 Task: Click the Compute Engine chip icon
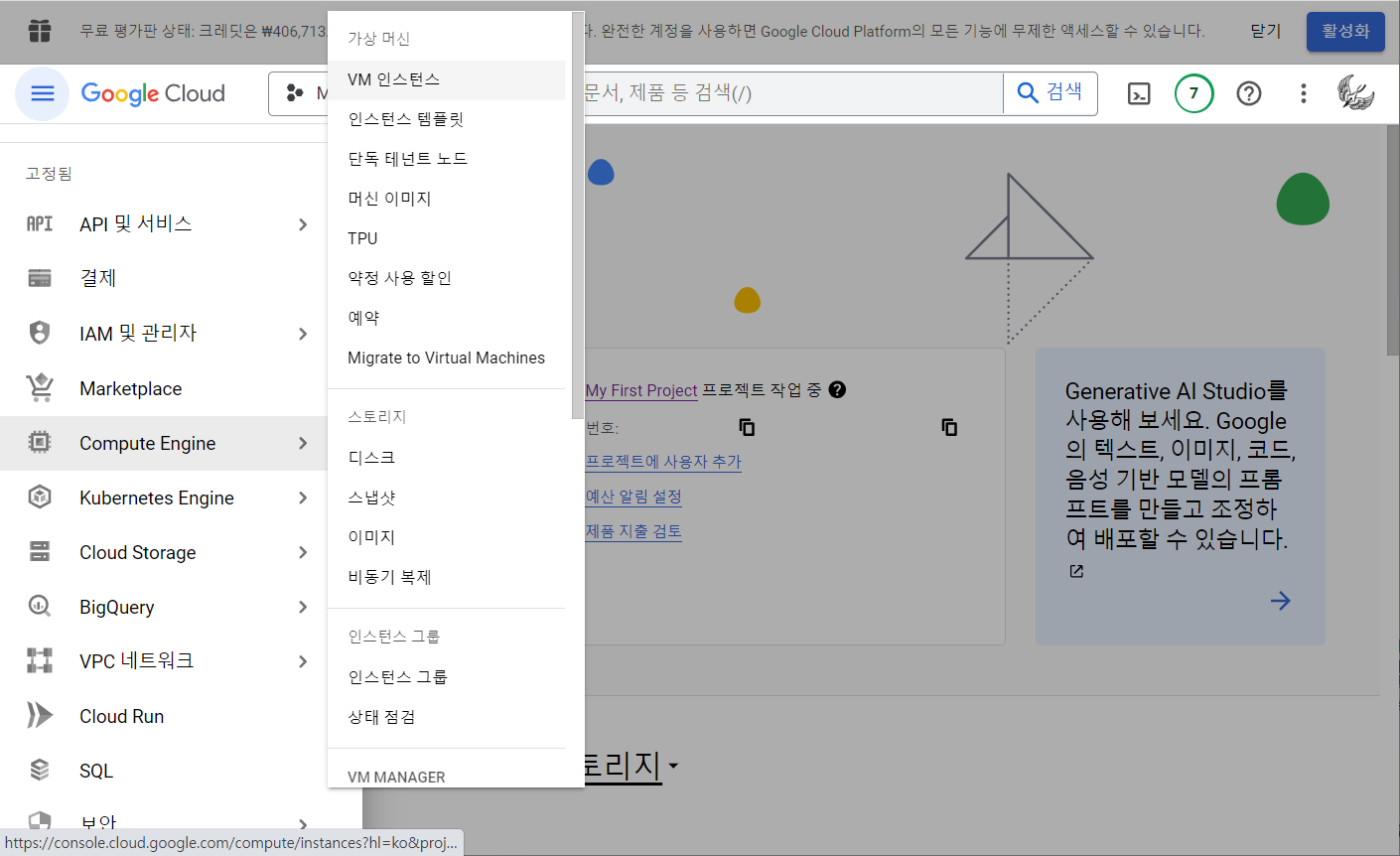[x=40, y=443]
